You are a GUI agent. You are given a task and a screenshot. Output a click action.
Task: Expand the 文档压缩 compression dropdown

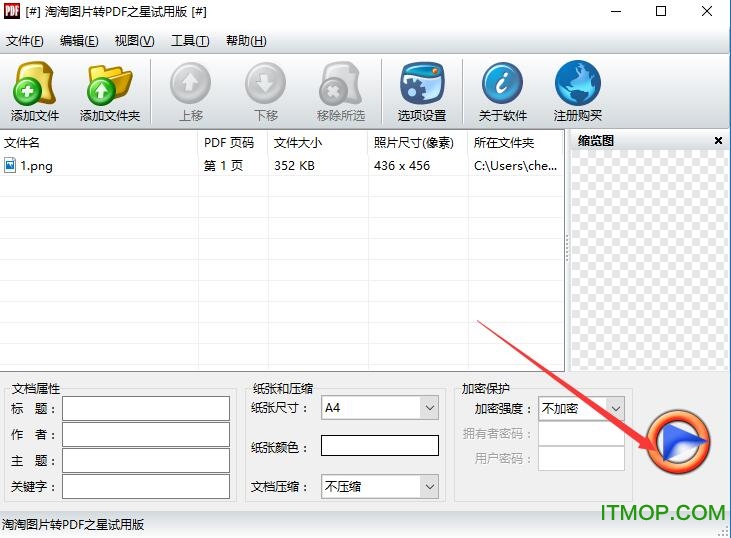coord(429,487)
